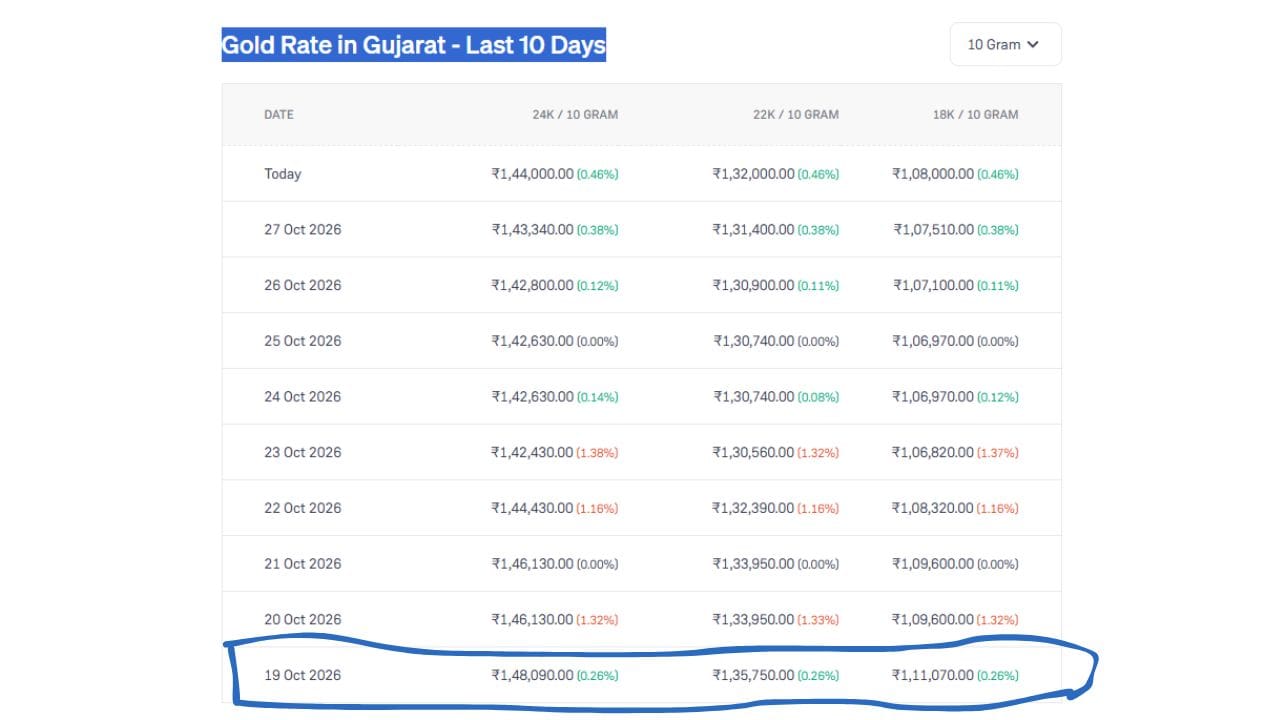
Task: Click 22K price ₹1,31,400.00 for 27 Oct
Action: [x=753, y=229]
